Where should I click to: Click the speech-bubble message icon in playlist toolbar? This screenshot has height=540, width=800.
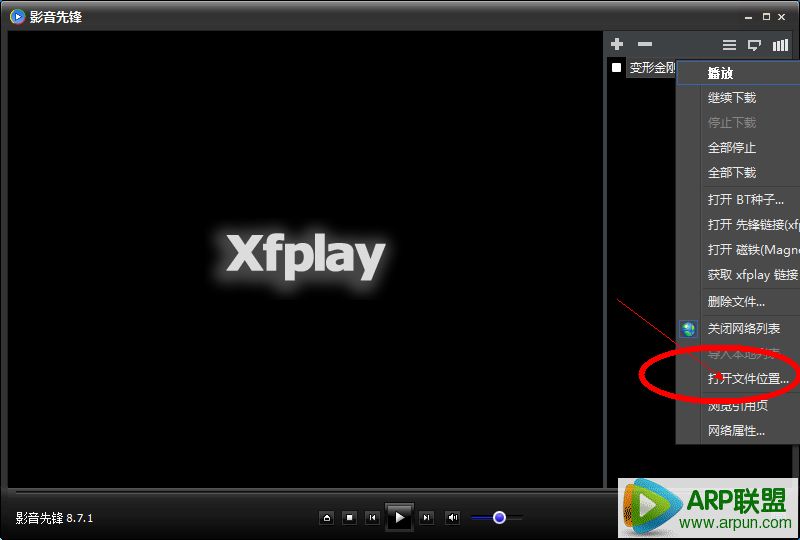(755, 45)
